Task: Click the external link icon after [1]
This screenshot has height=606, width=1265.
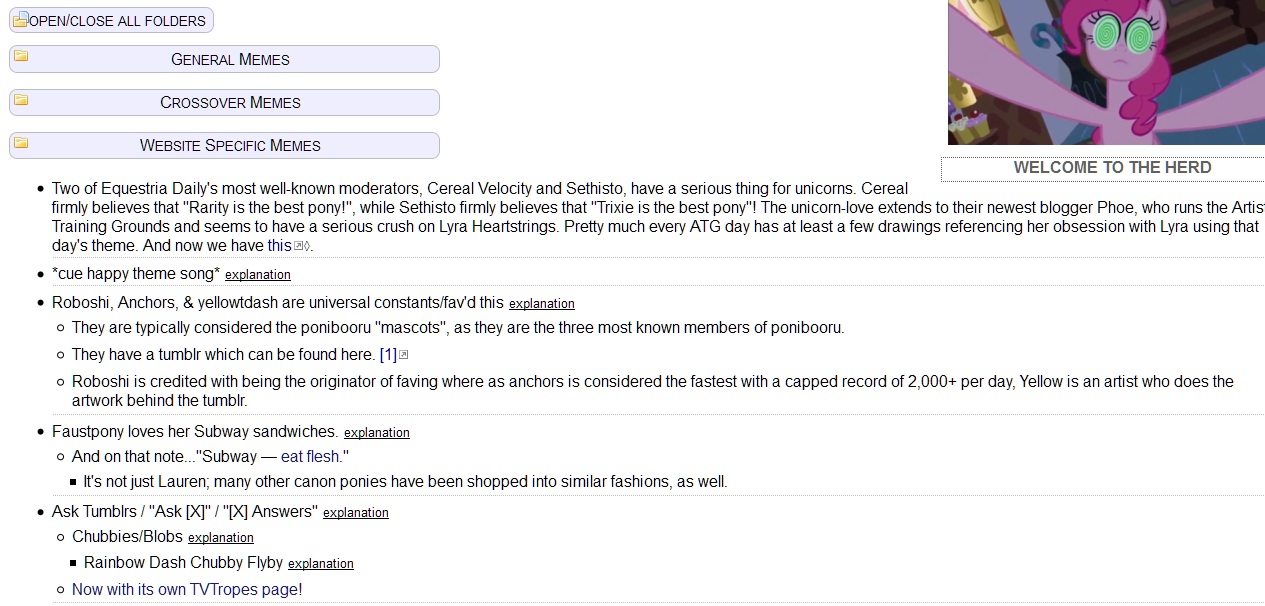Action: (404, 355)
